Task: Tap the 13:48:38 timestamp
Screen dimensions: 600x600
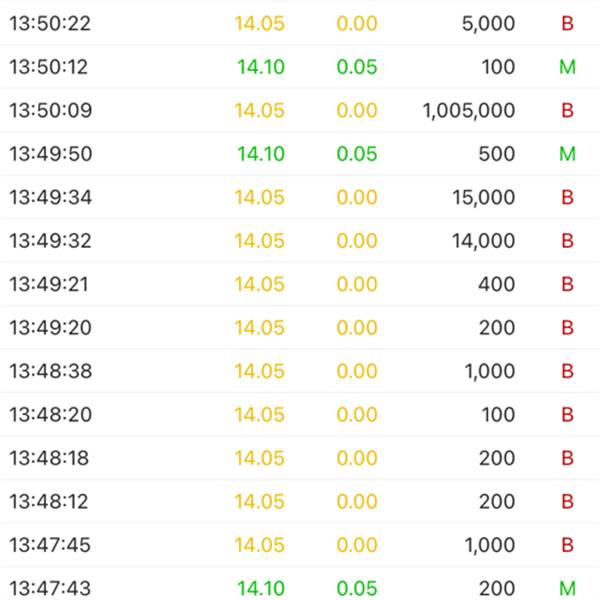Action: 51,371
